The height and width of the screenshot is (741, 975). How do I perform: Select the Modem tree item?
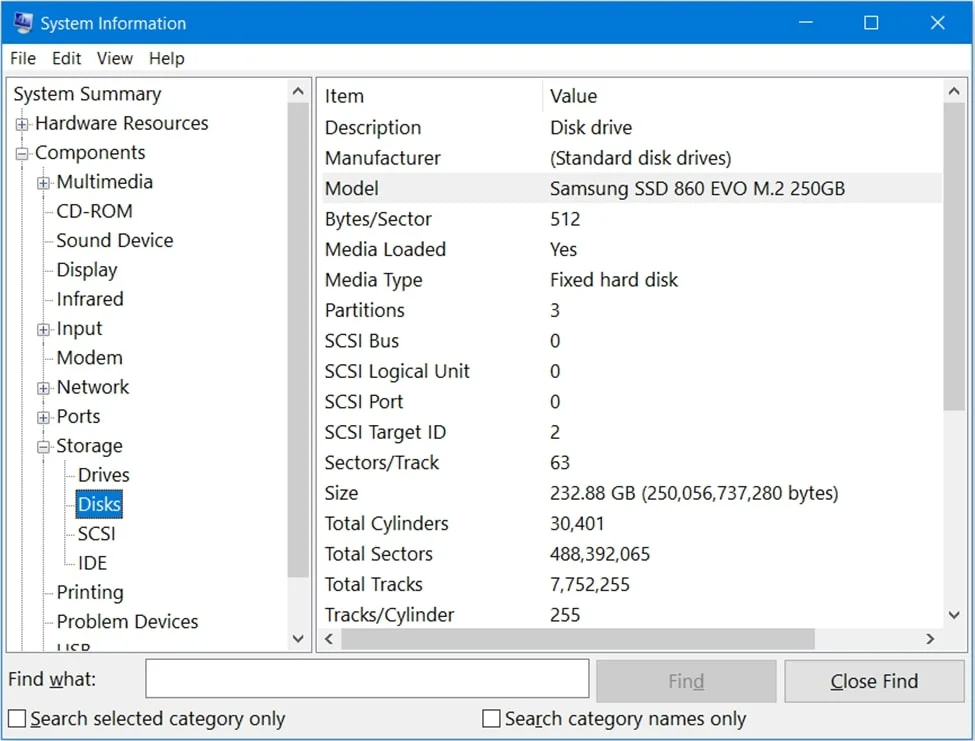(90, 358)
